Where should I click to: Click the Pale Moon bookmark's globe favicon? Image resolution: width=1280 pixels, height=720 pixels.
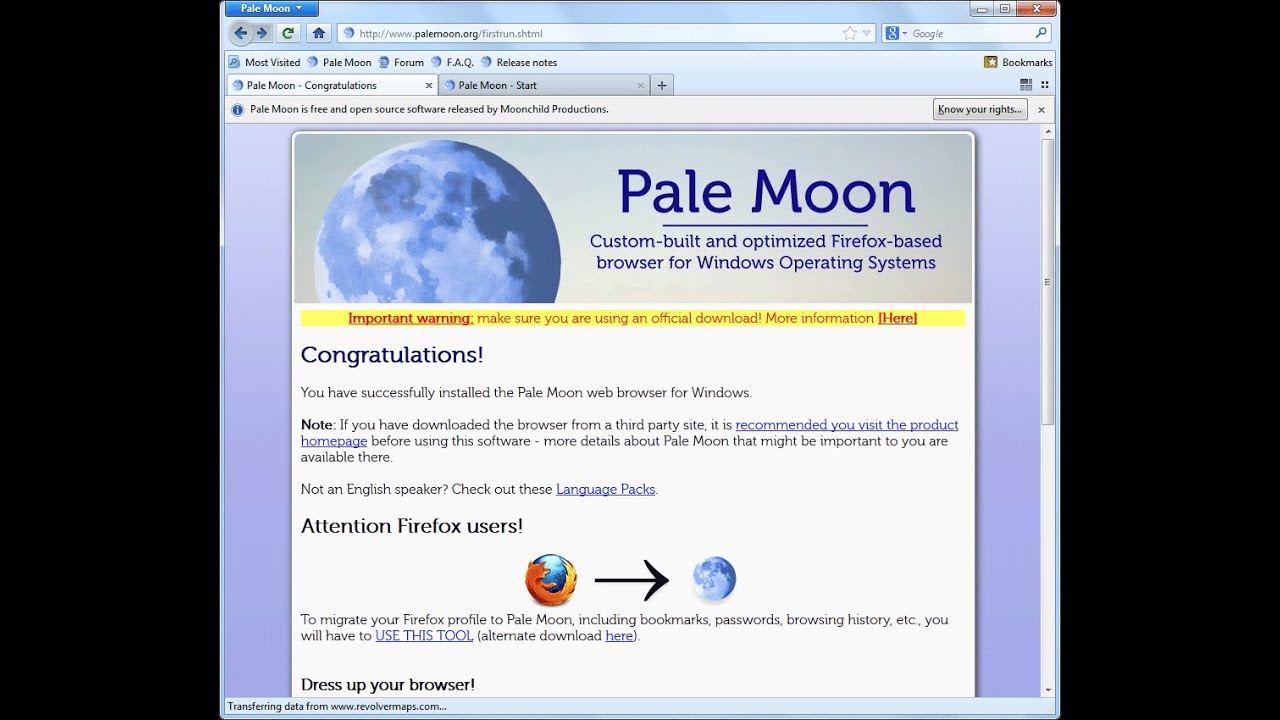tap(313, 62)
